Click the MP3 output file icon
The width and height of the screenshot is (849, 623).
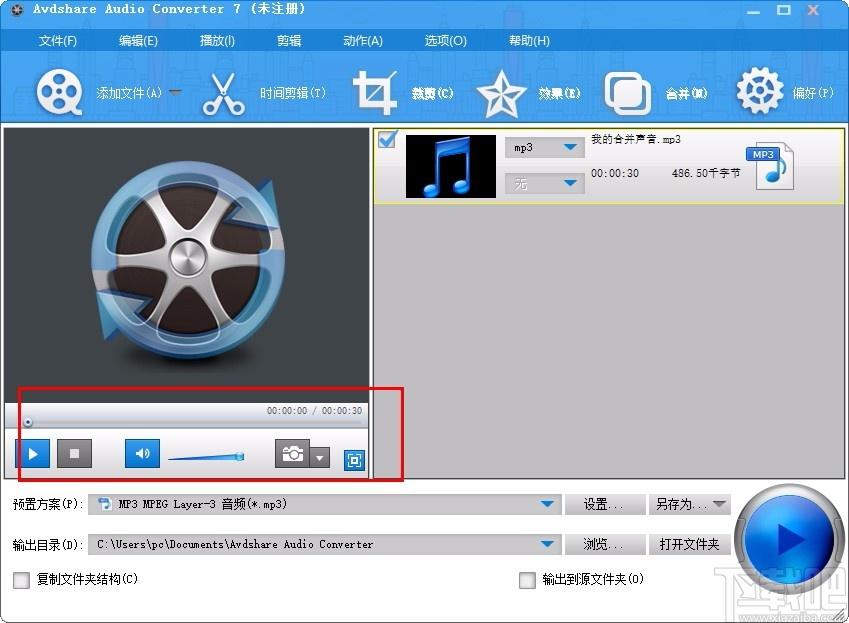(x=769, y=166)
